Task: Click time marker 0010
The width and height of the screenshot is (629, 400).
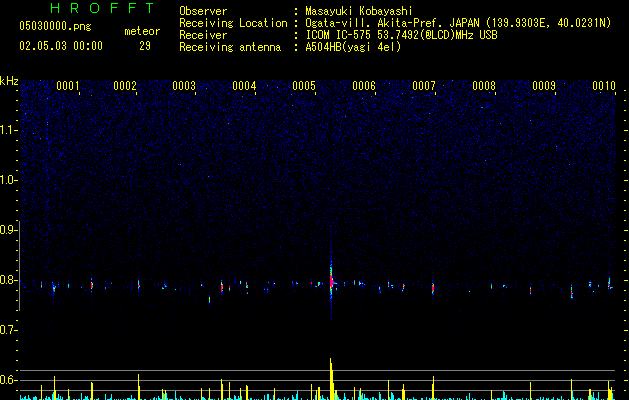Action: tap(604, 85)
